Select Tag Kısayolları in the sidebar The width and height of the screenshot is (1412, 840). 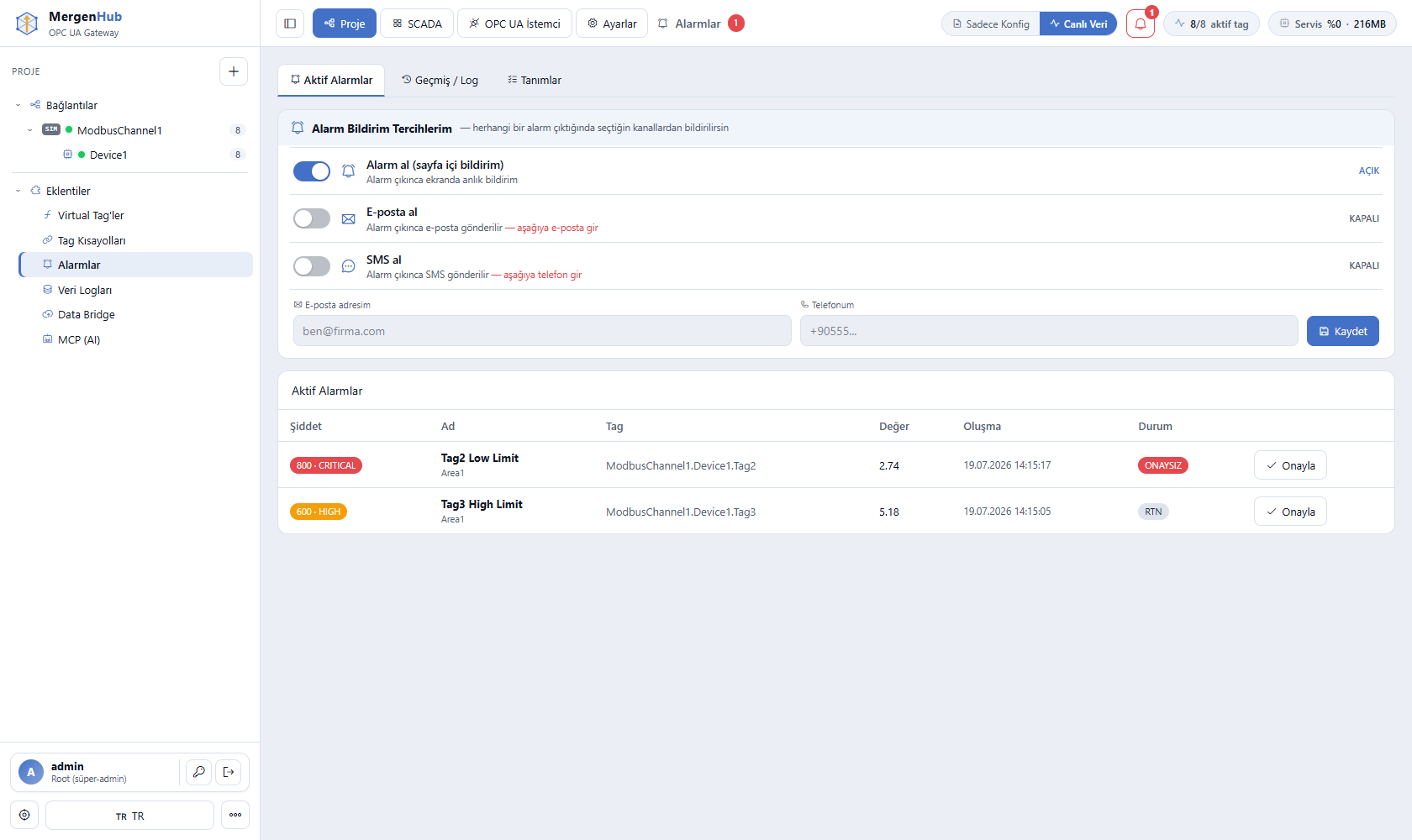tap(135, 240)
